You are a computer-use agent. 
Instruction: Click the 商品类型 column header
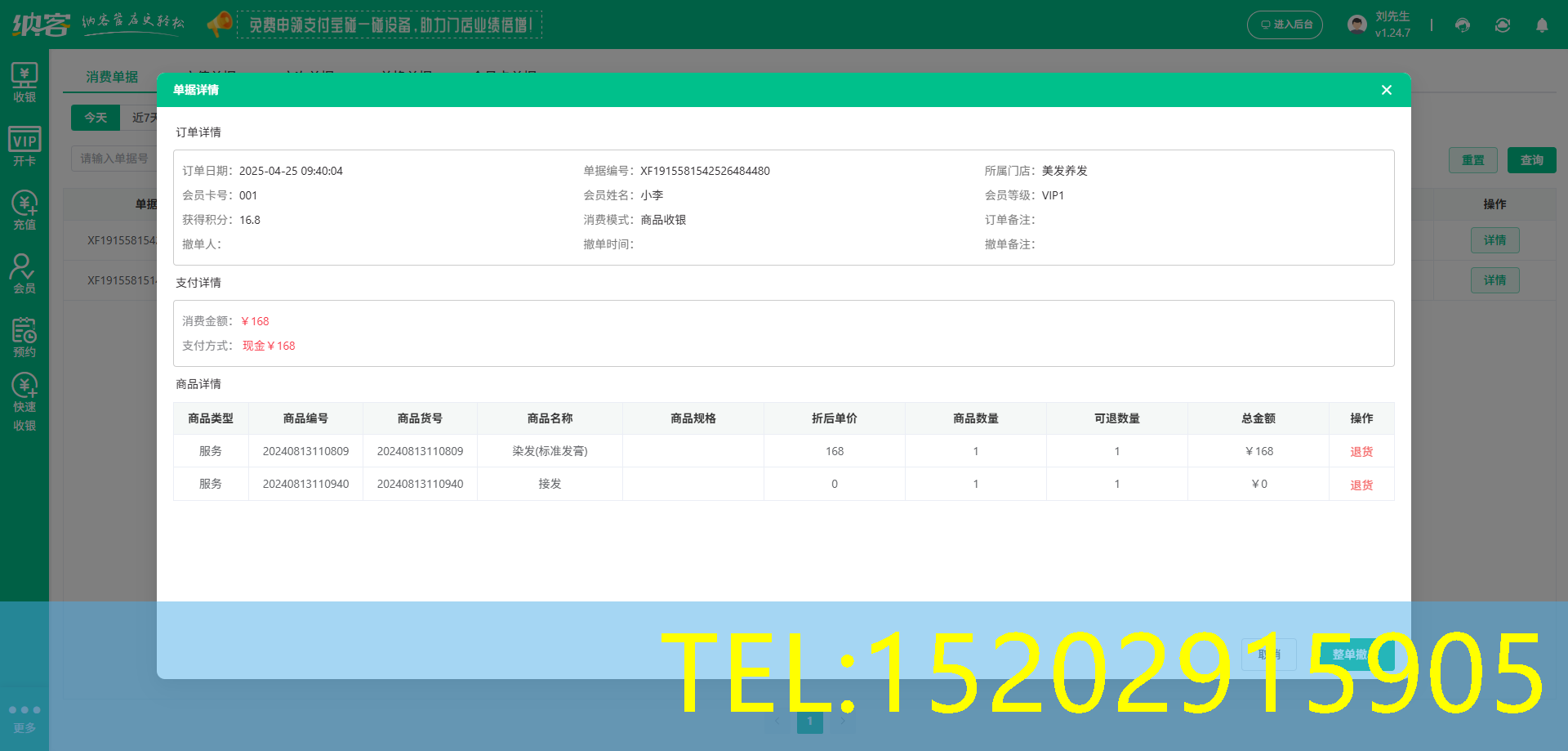pyautogui.click(x=211, y=418)
